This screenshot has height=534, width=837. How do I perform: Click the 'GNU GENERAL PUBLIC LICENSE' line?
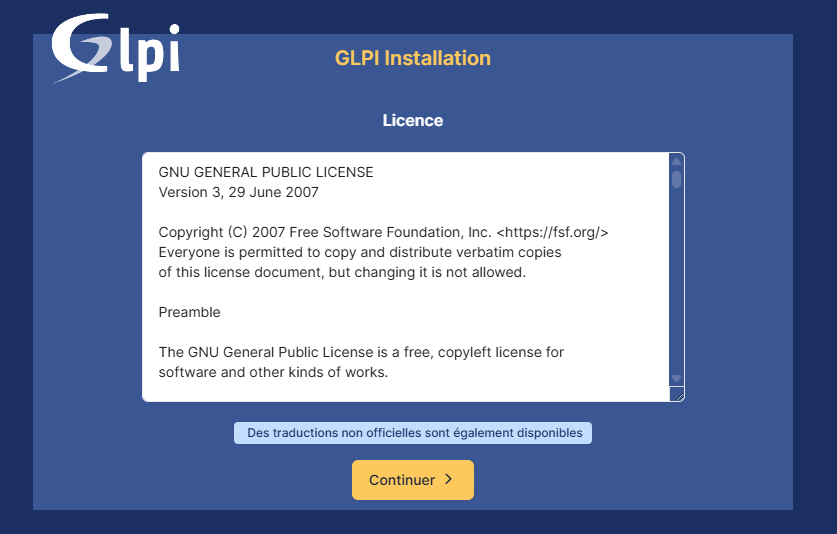266,172
